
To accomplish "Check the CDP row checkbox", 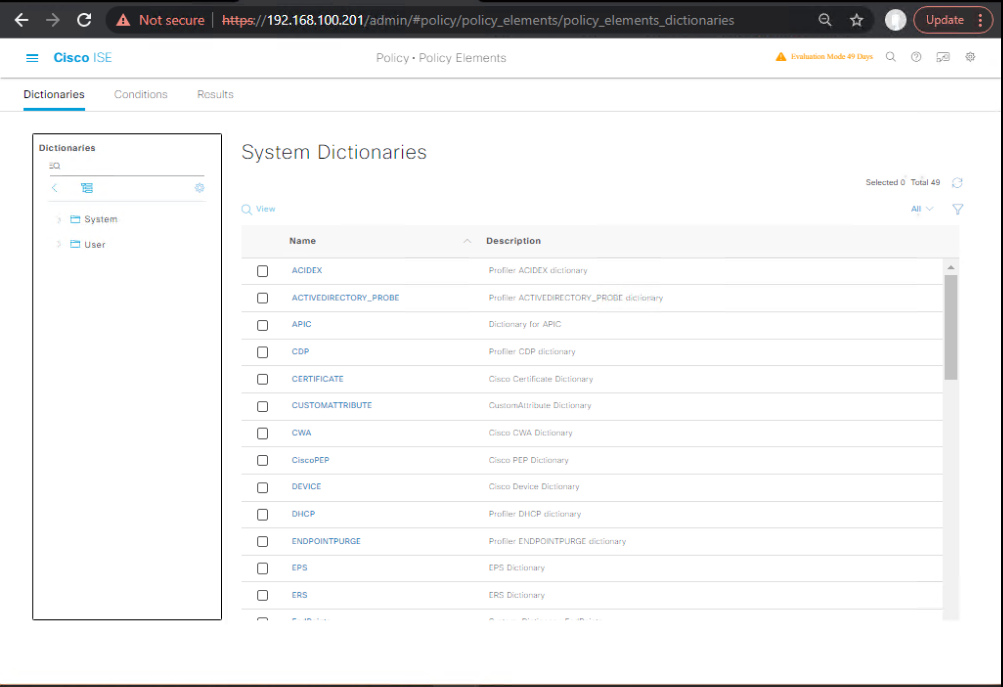I will click(262, 352).
